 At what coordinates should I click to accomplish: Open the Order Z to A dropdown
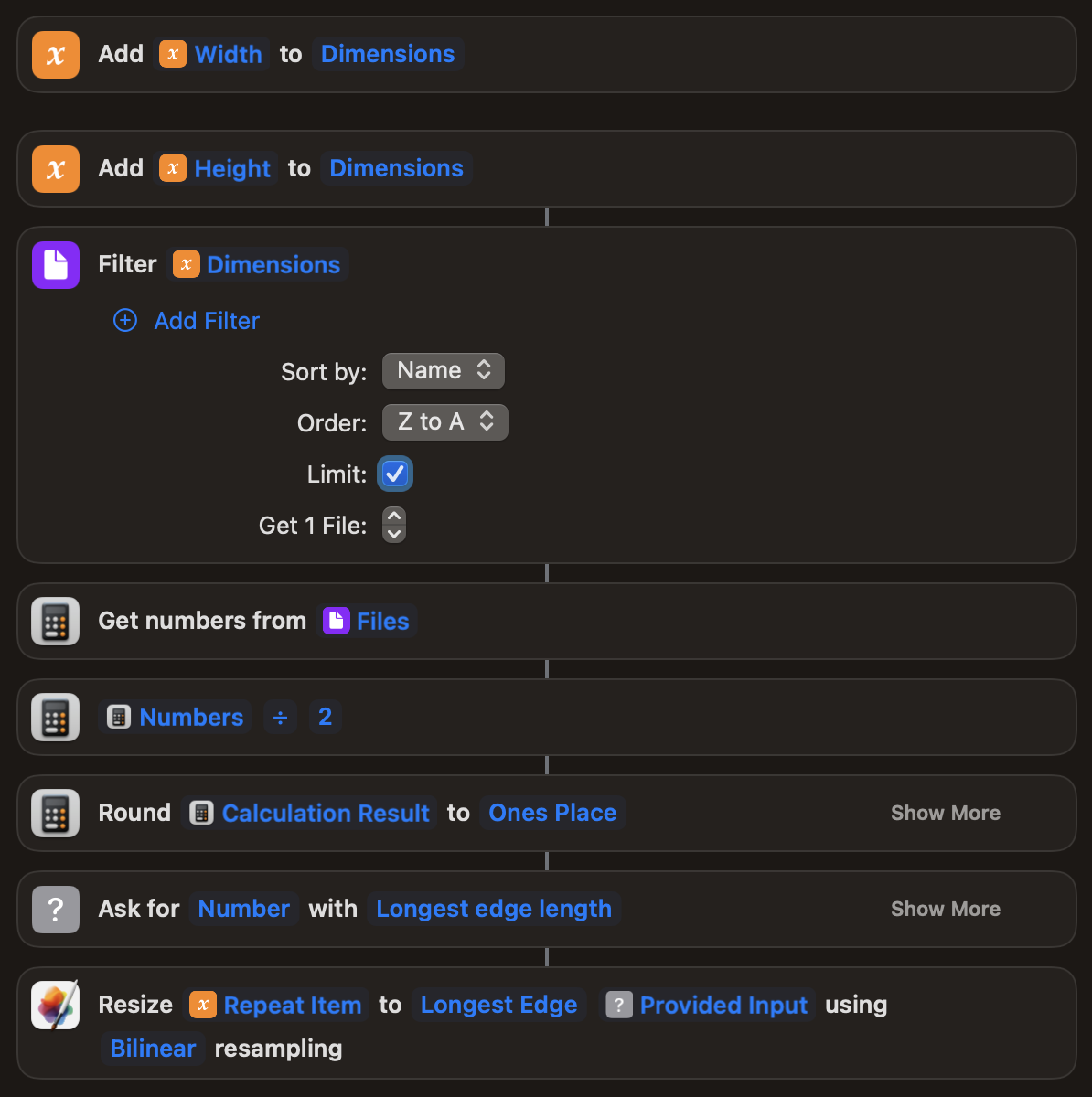[445, 422]
